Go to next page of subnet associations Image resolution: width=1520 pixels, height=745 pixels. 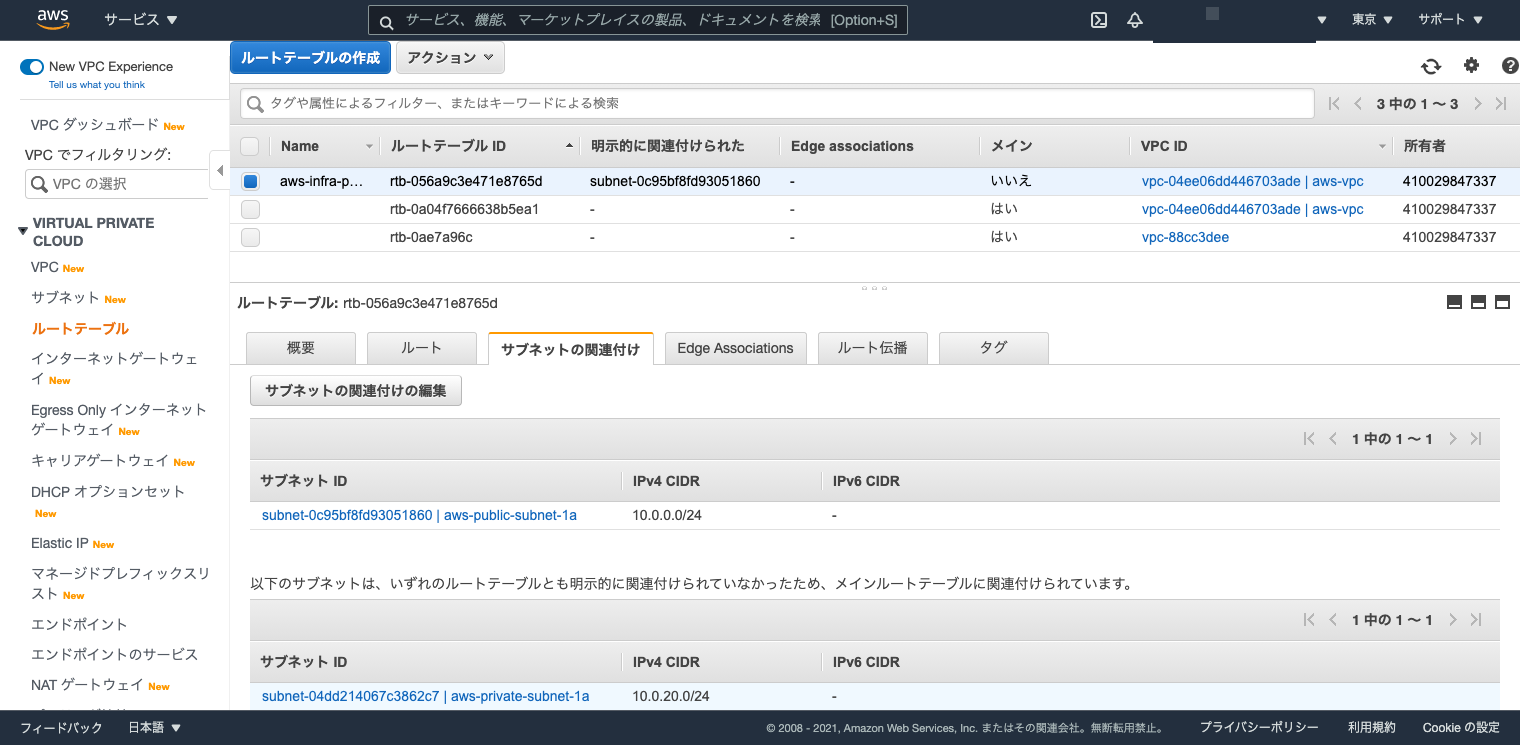(x=1453, y=439)
